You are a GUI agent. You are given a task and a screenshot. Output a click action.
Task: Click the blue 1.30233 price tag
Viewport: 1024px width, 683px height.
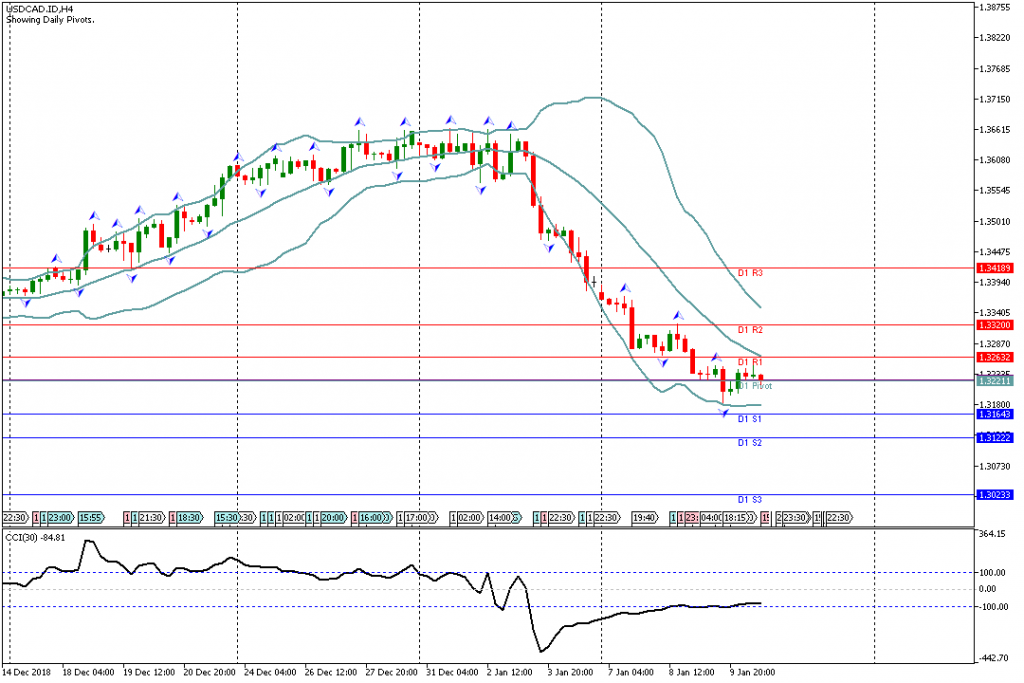[997, 495]
